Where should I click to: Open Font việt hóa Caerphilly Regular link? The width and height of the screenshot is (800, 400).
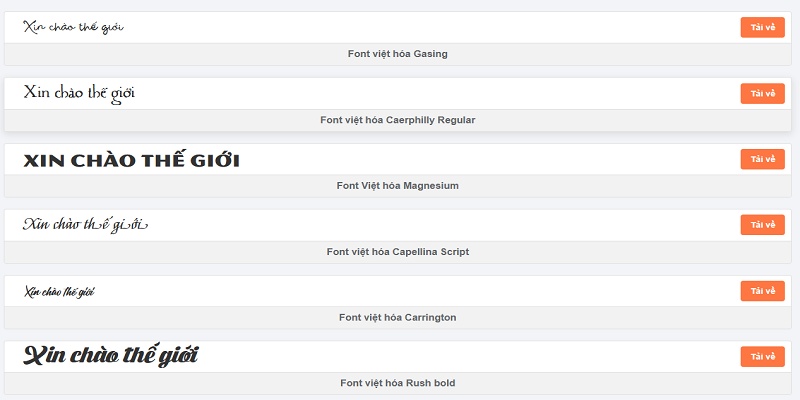pyautogui.click(x=397, y=120)
